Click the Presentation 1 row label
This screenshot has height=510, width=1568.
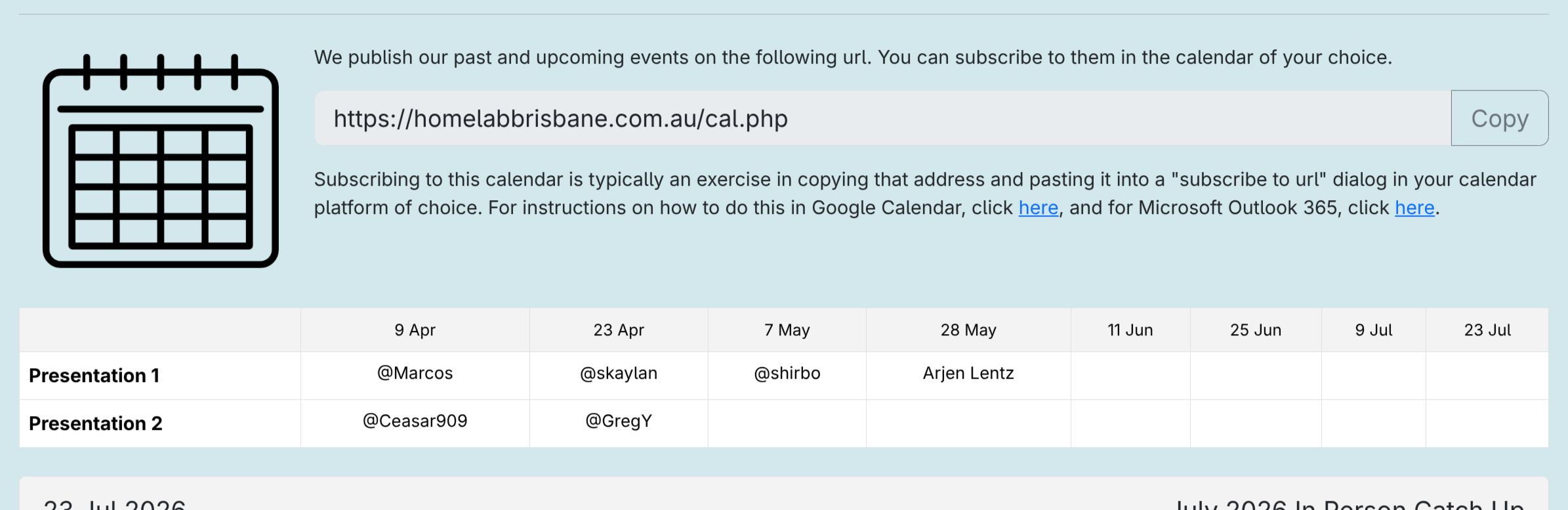[x=94, y=375]
